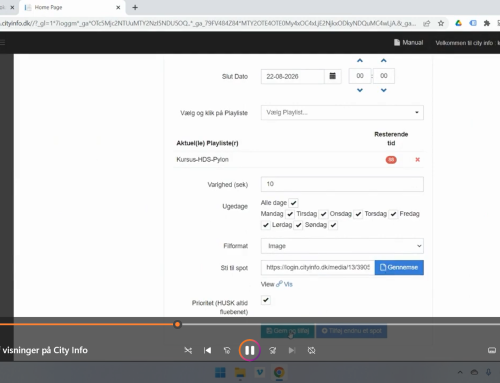
Task: Skip forward thirty seconds in the player
Action: 273,350
